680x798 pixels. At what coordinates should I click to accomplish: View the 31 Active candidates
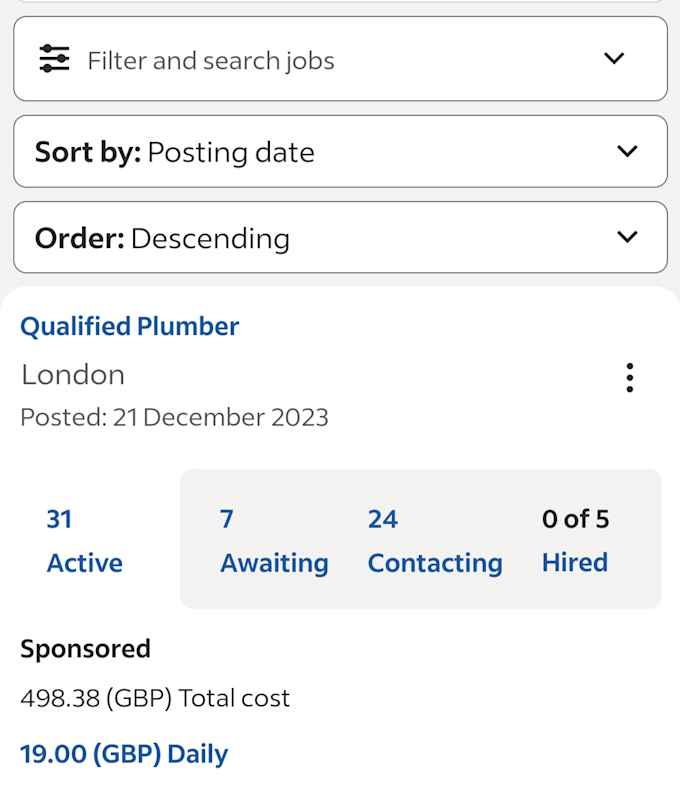[x=84, y=540]
